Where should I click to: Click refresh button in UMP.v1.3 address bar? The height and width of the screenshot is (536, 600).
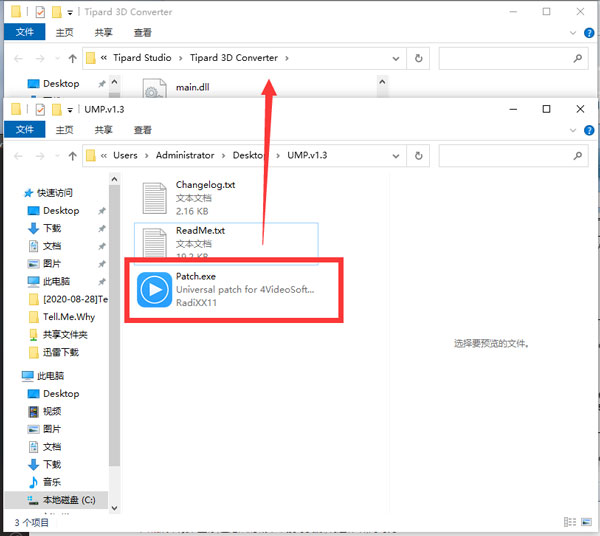[x=418, y=156]
